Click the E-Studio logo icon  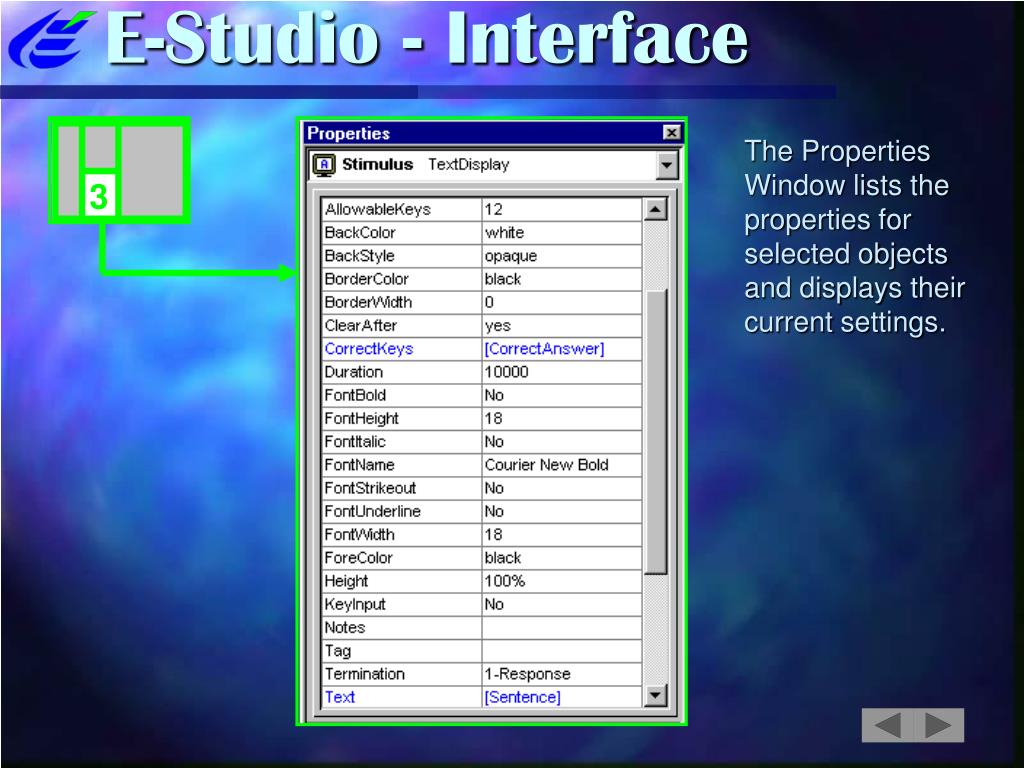pyautogui.click(x=50, y=38)
